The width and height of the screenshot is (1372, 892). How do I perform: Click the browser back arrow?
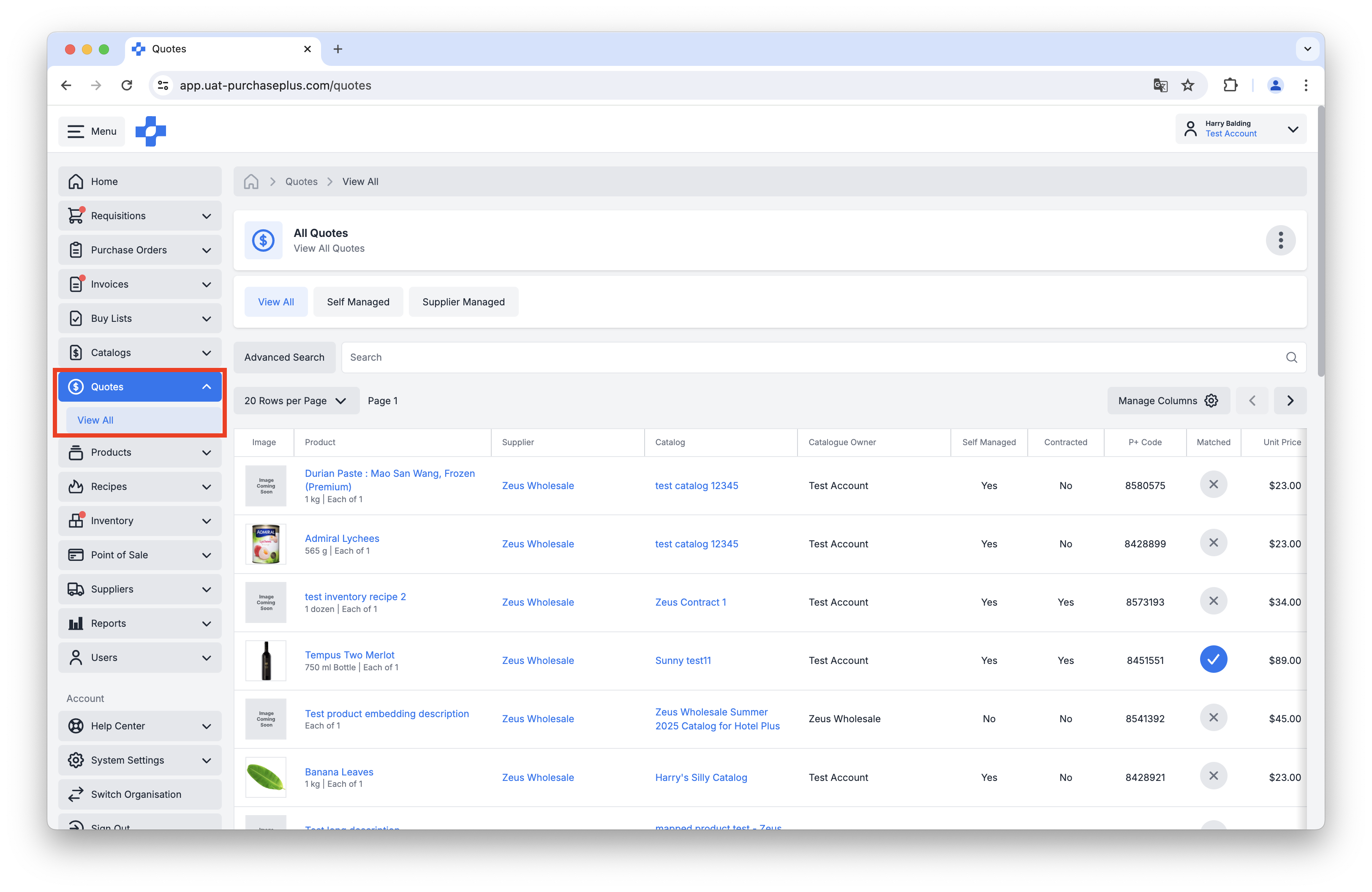(66, 85)
